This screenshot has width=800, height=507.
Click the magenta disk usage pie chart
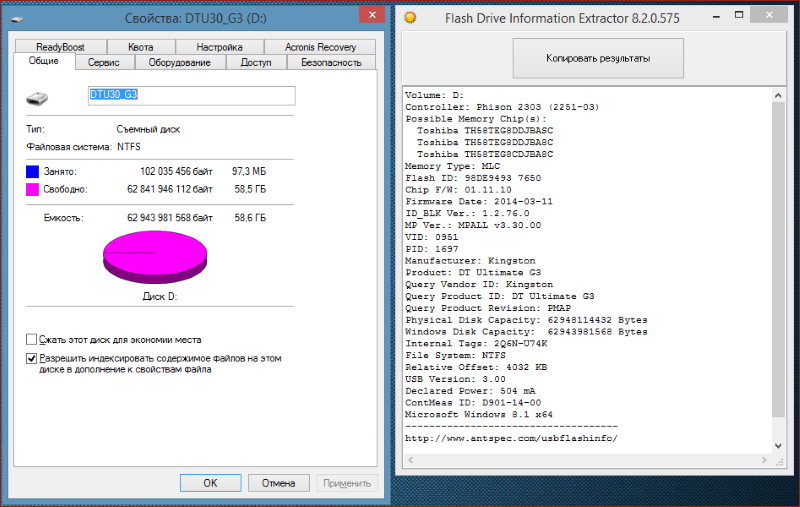[155, 257]
